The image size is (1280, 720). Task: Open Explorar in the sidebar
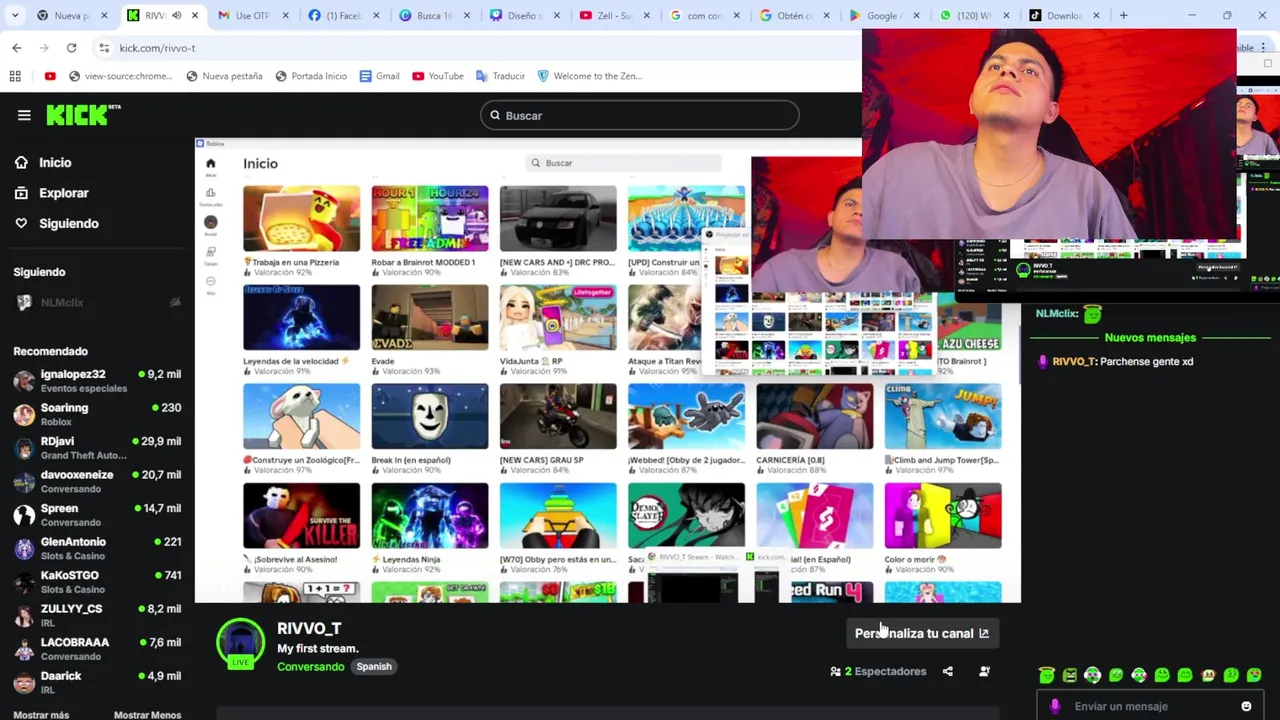tap(64, 193)
